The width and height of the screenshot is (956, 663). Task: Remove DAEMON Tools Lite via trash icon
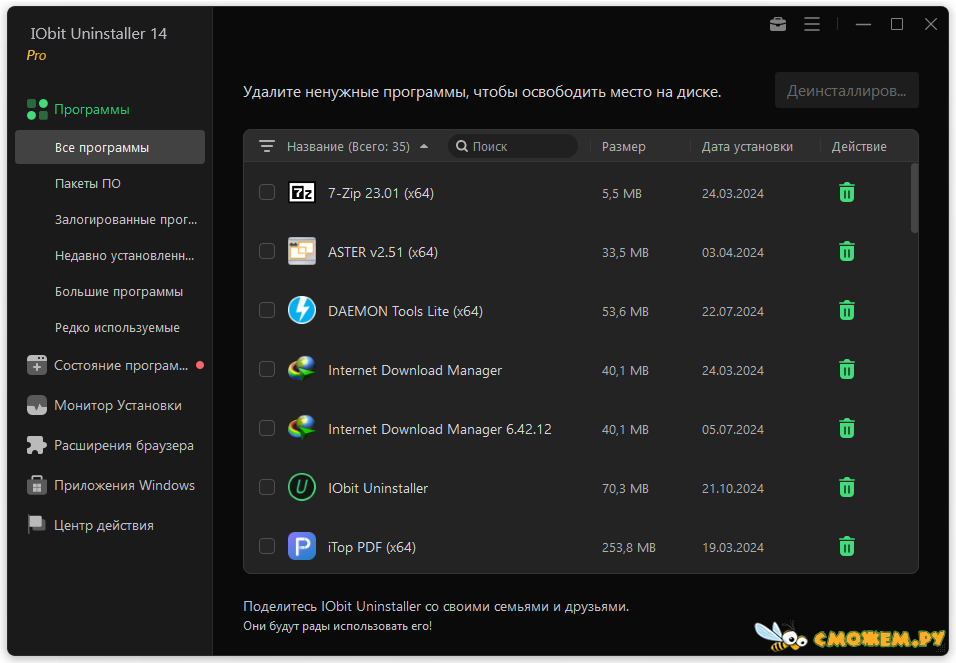[847, 311]
